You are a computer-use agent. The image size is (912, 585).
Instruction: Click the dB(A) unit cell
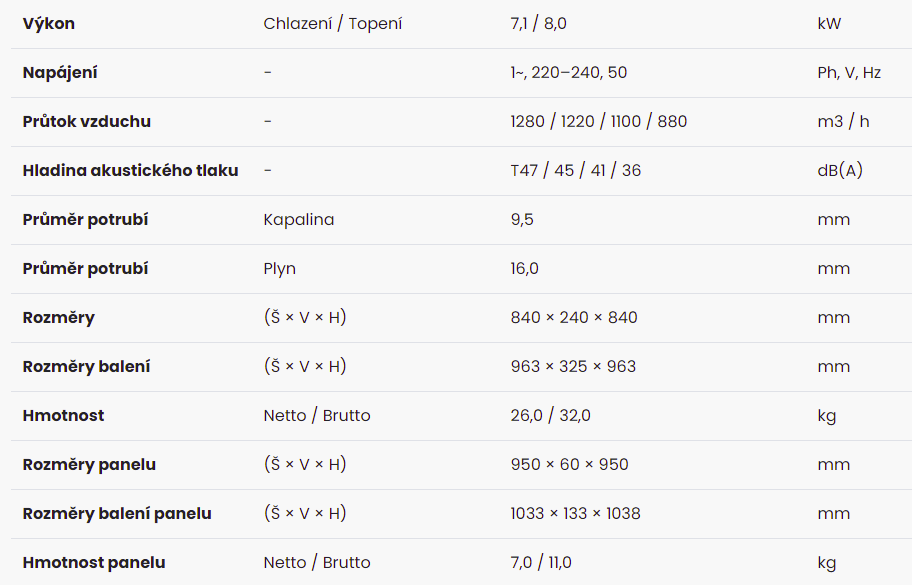click(840, 170)
